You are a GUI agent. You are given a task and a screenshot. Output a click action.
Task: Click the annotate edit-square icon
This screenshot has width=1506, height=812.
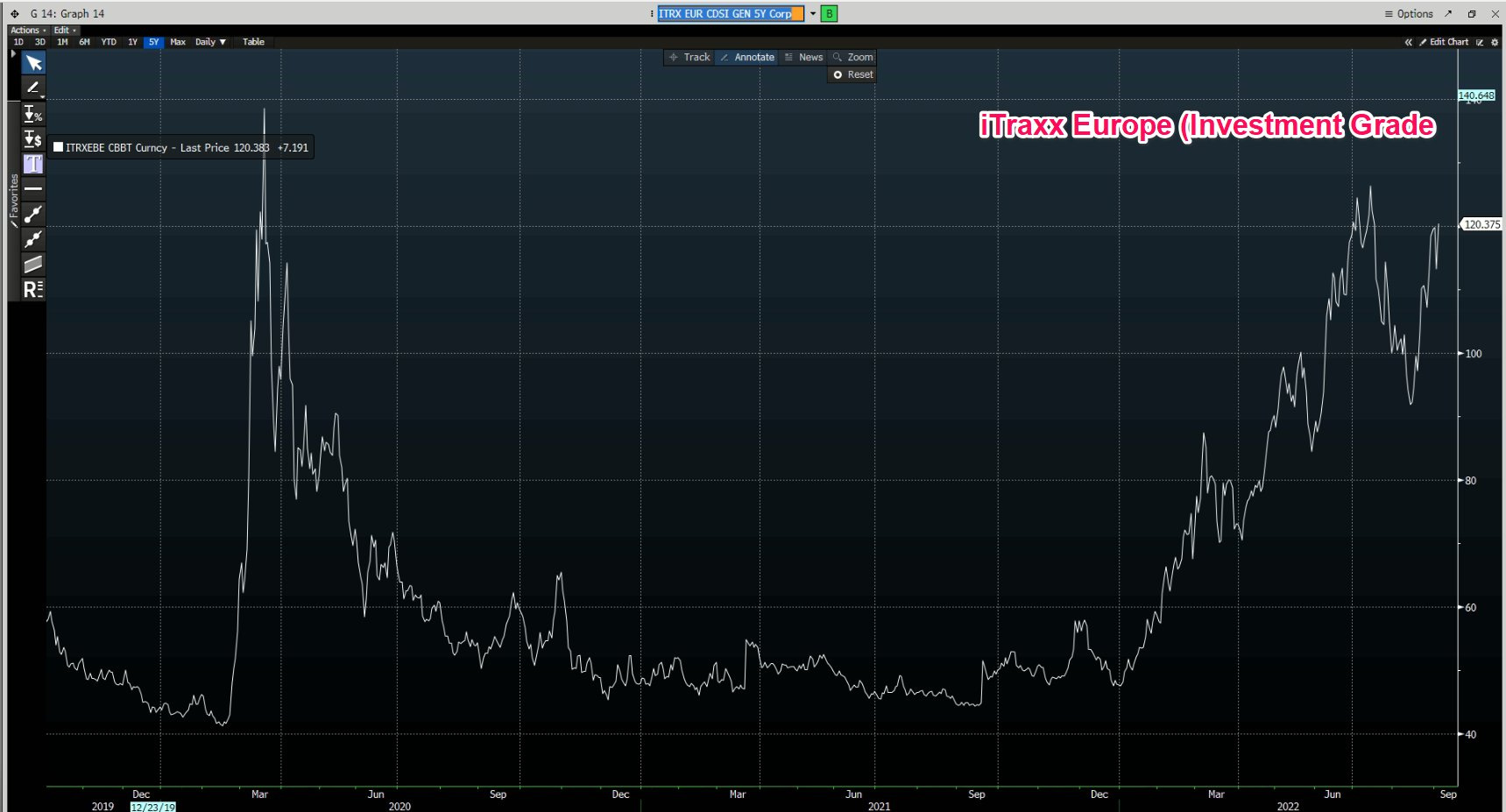(1480, 42)
